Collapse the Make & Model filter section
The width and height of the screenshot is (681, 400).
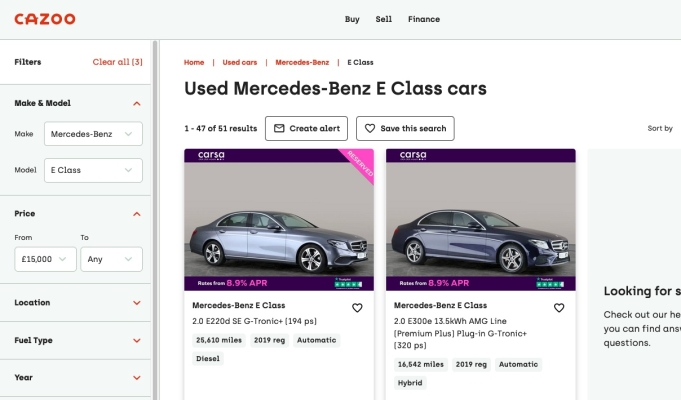coord(137,103)
